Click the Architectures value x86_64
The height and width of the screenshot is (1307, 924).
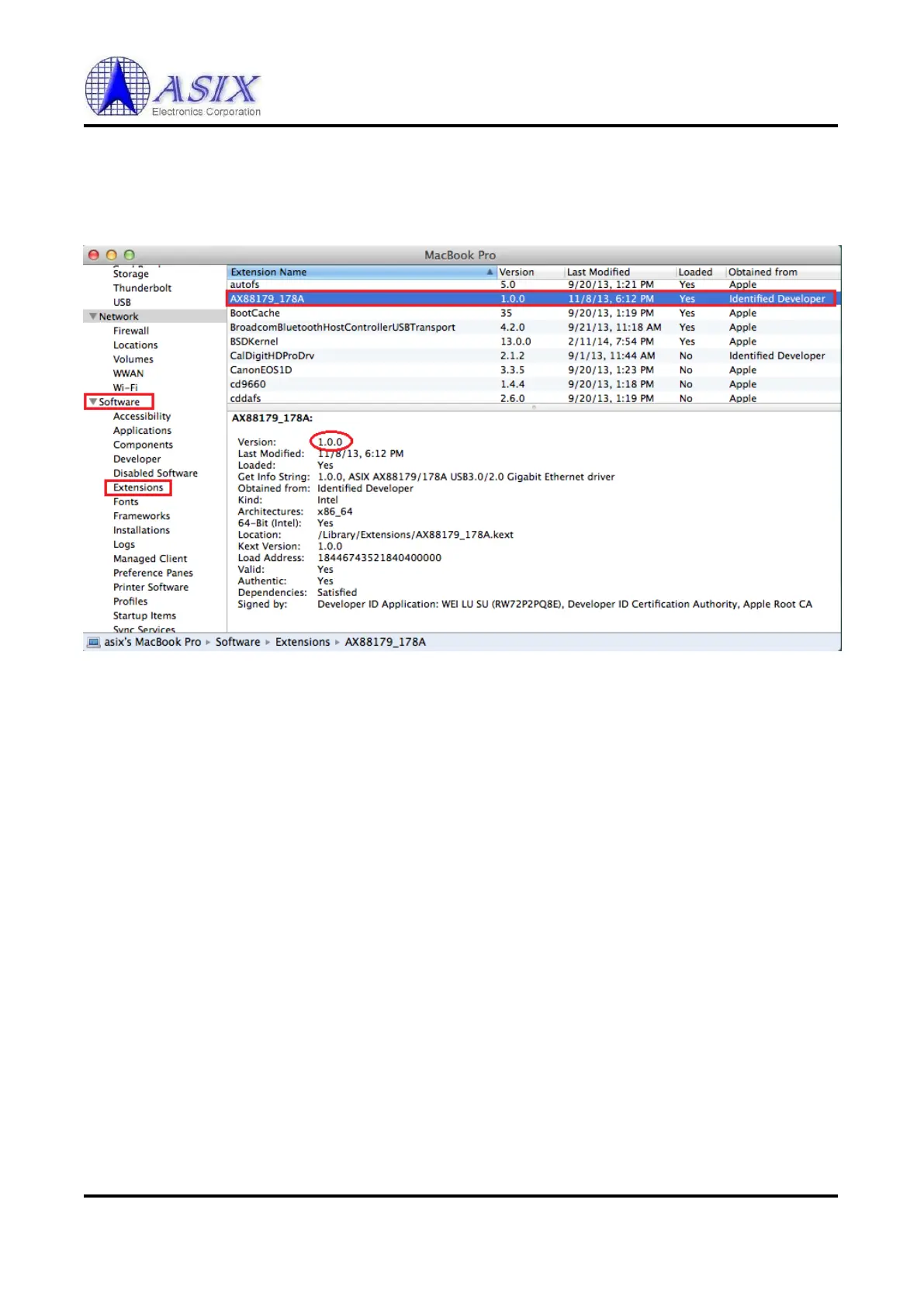coord(334,512)
